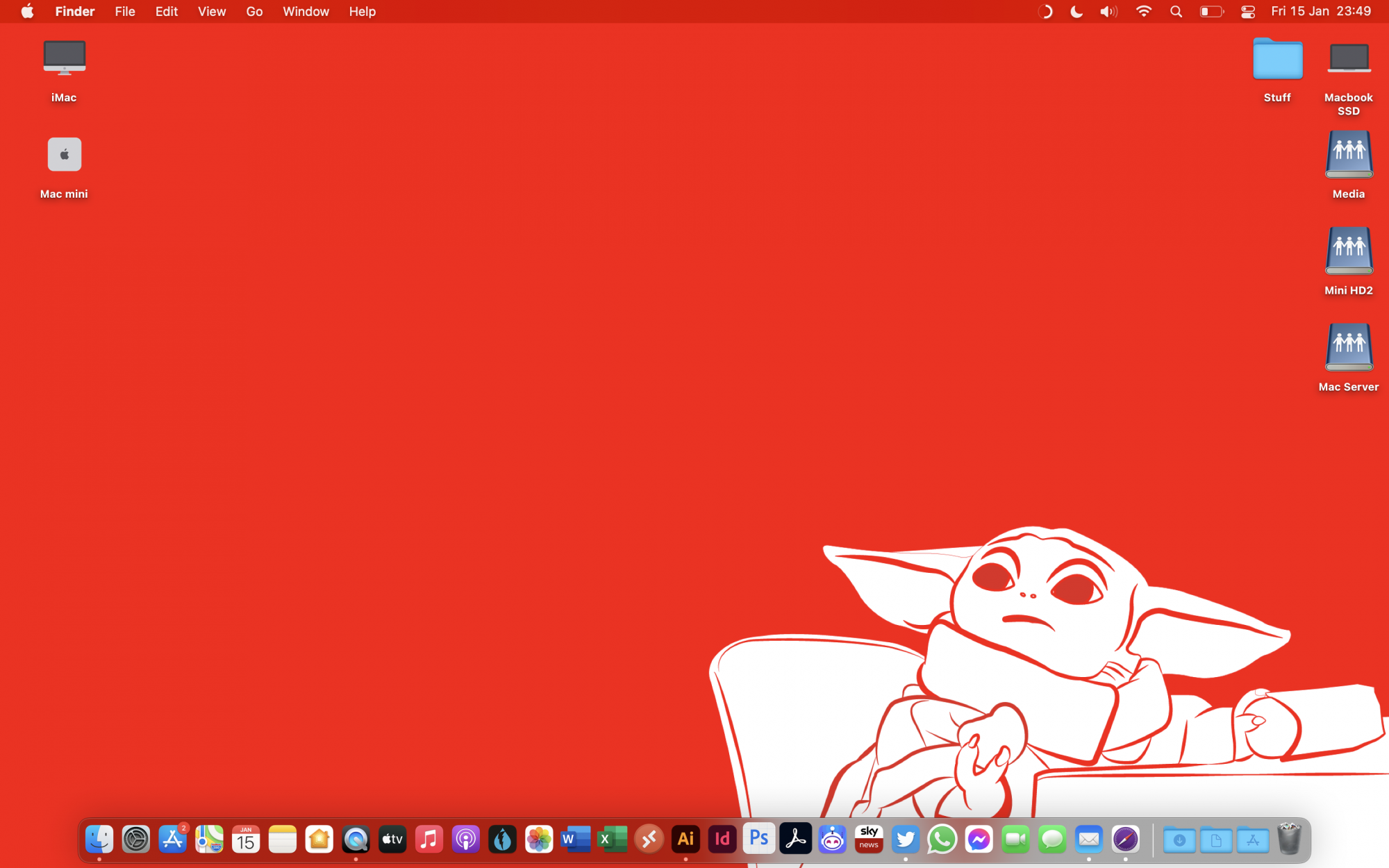Open the Apple TV app
Viewport: 1389px width, 868px height.
[392, 840]
